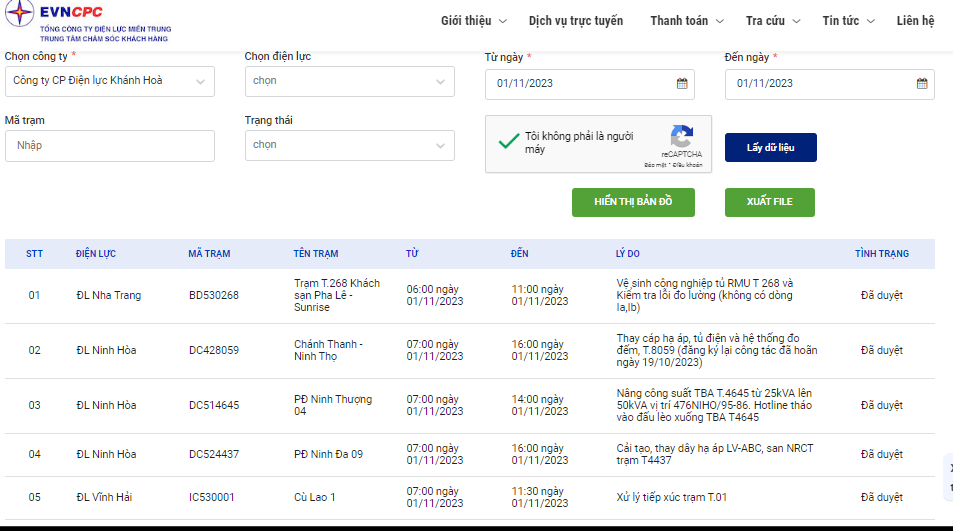The image size is (953, 531).
Task: Click the HIỂN THỊ BẢN ĐỒ button
Action: point(633,202)
